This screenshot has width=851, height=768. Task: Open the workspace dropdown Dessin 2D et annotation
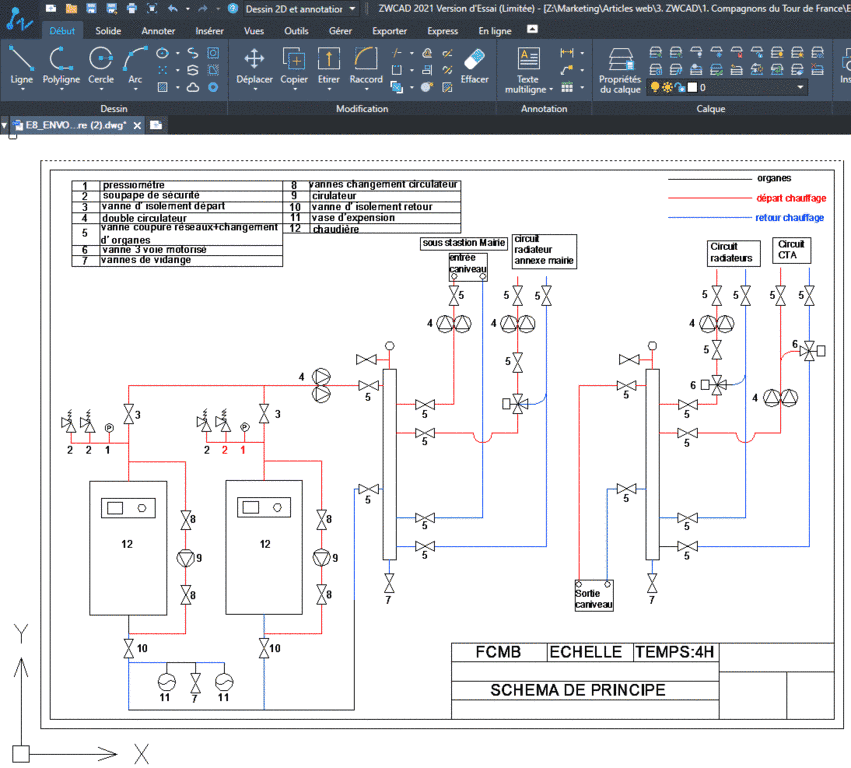300,9
